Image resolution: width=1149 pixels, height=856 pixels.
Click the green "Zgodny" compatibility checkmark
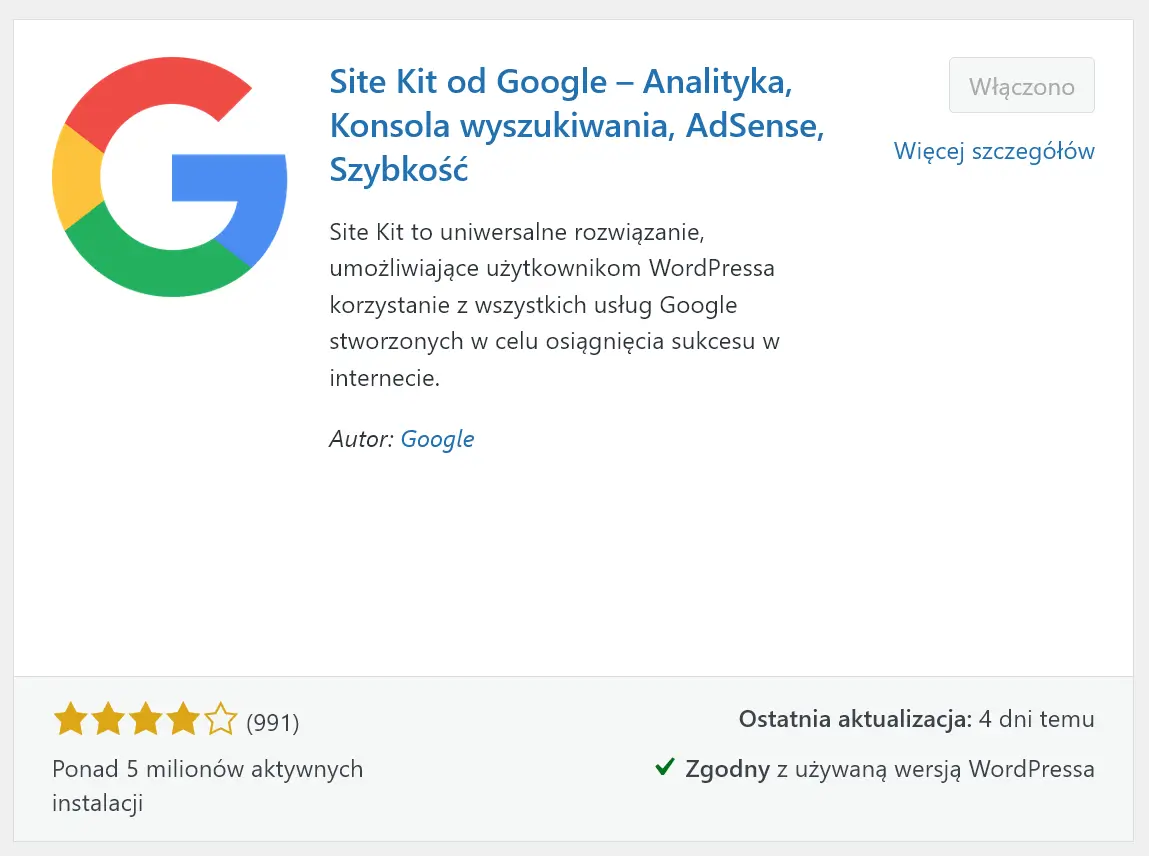click(x=664, y=768)
